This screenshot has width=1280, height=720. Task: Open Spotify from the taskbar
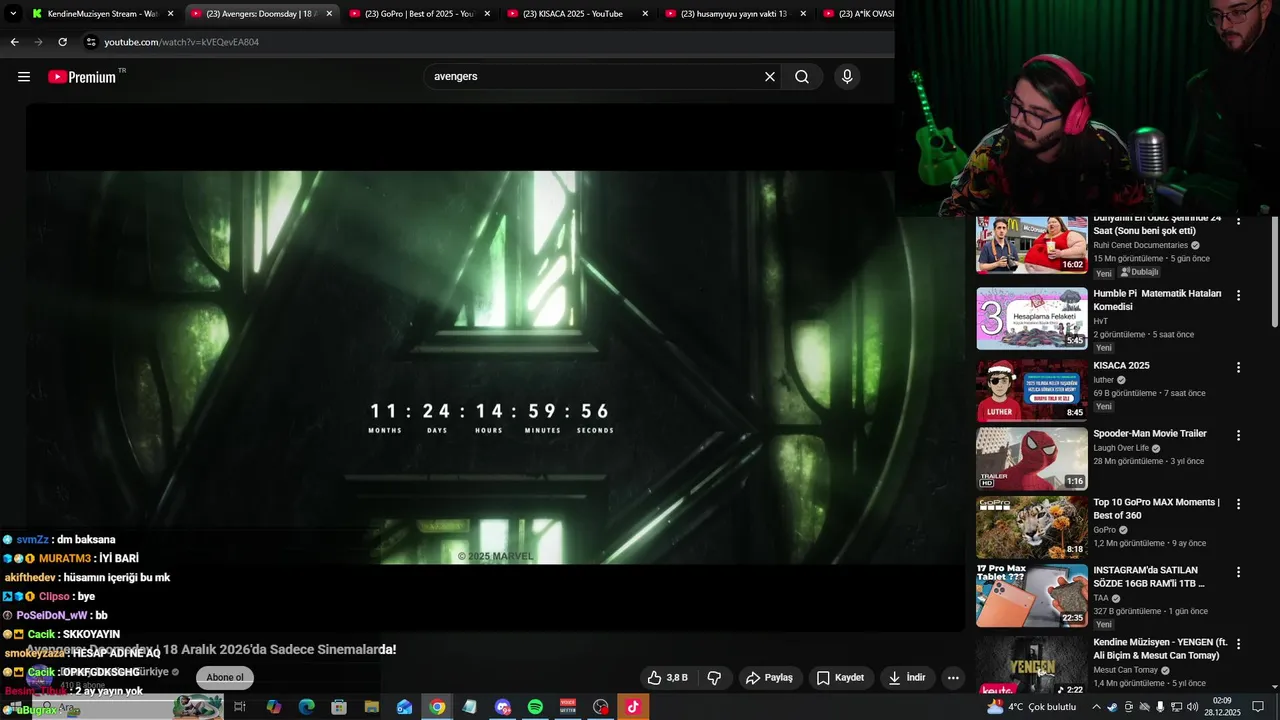coord(535,707)
